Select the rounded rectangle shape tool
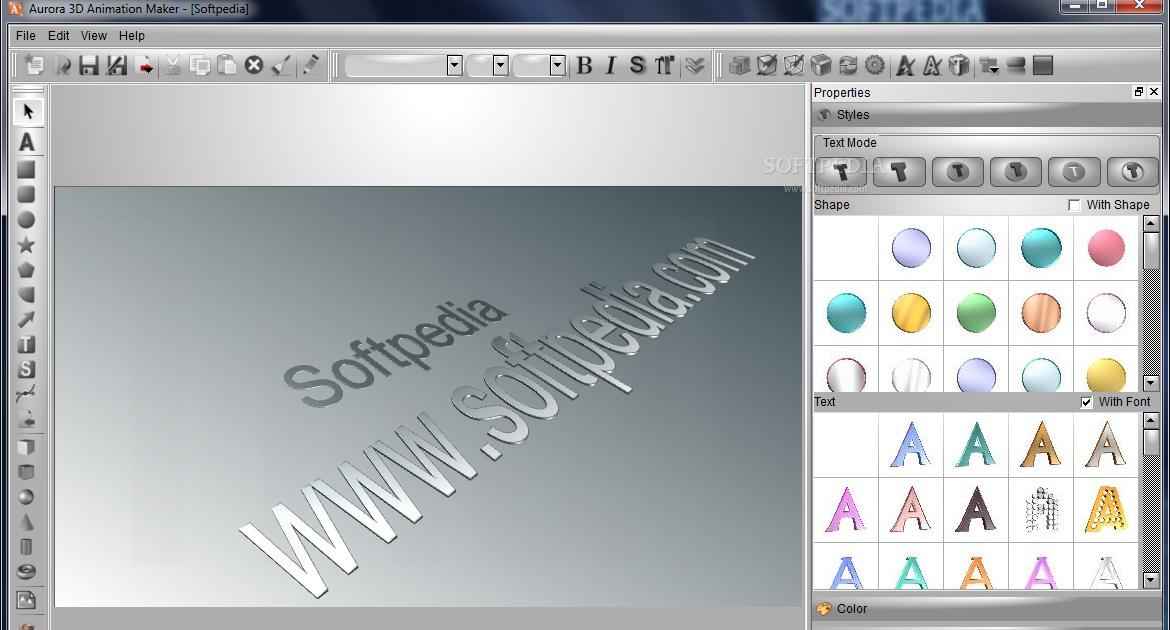 (26, 195)
